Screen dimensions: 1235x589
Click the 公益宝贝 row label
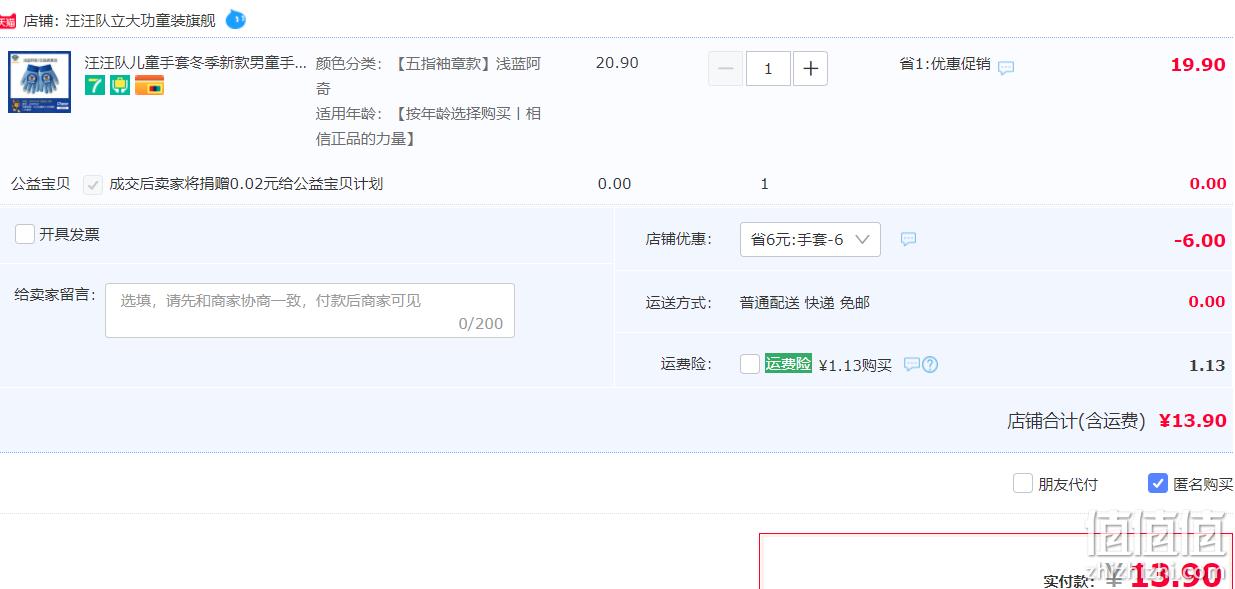point(41,184)
